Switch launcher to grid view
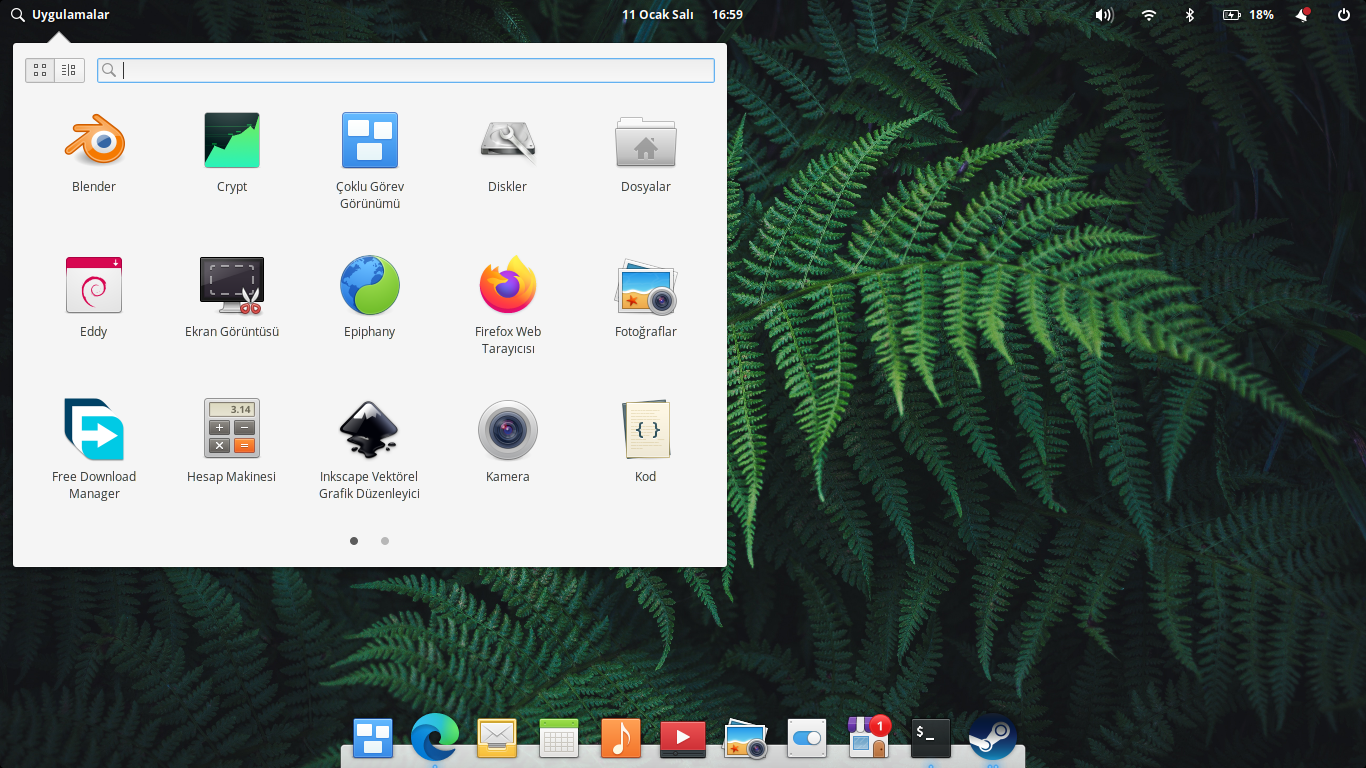Image resolution: width=1366 pixels, height=768 pixels. point(40,70)
